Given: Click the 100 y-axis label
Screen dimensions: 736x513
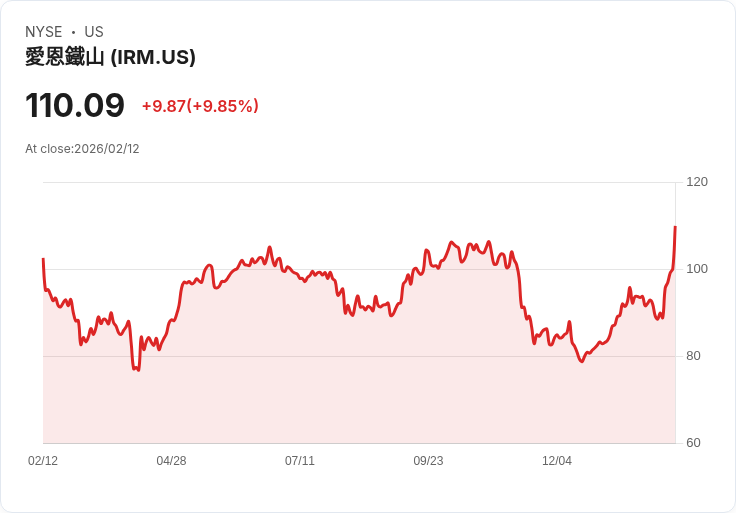Looking at the screenshot, I should click(x=697, y=269).
